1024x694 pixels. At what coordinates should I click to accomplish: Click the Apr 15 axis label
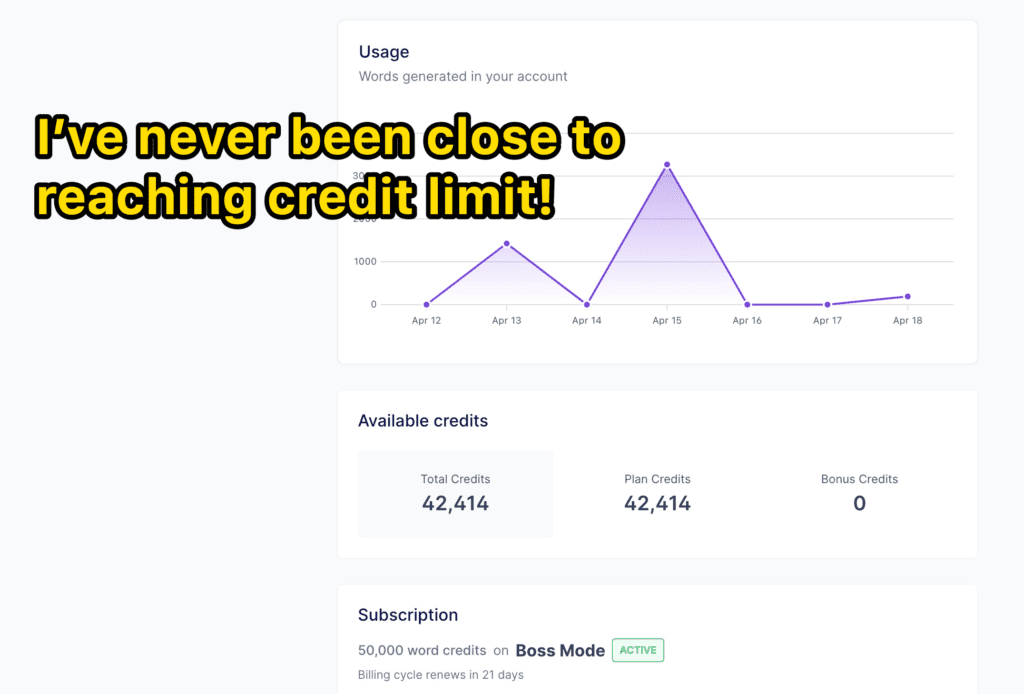[x=667, y=321]
